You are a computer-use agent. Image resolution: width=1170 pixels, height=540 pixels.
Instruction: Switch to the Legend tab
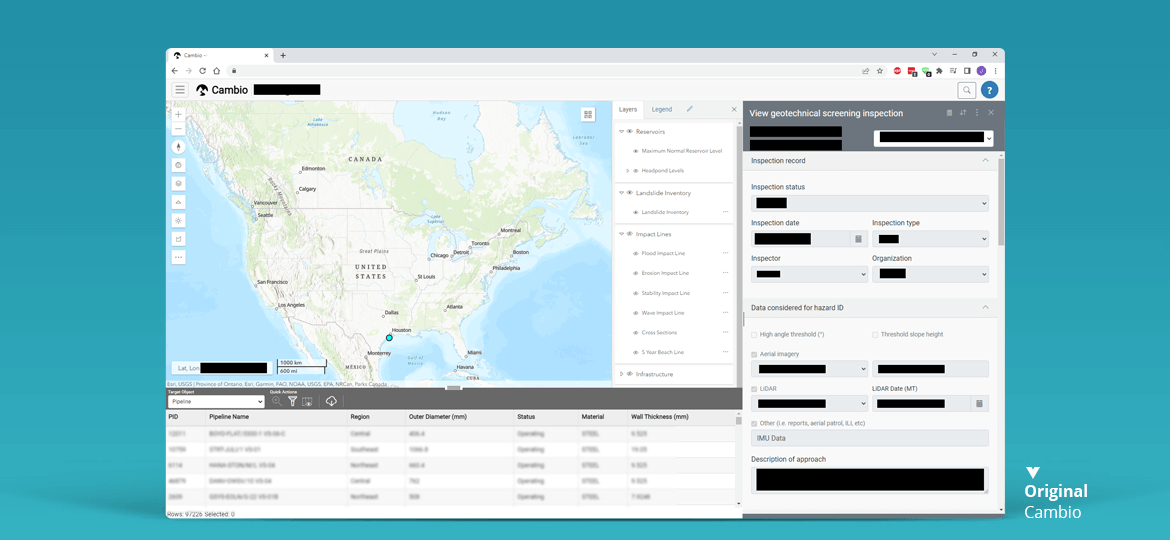(662, 109)
